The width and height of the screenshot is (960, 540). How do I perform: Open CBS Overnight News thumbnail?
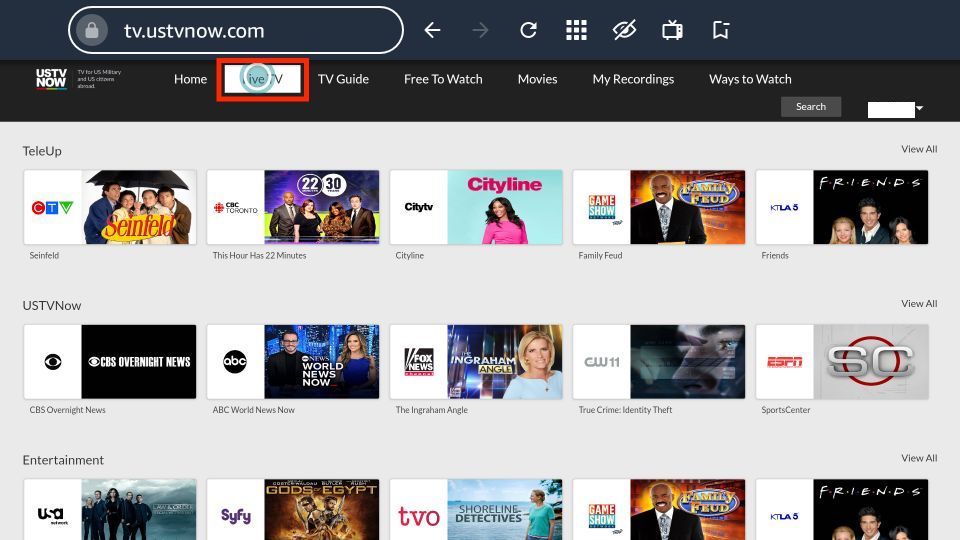tap(139, 361)
